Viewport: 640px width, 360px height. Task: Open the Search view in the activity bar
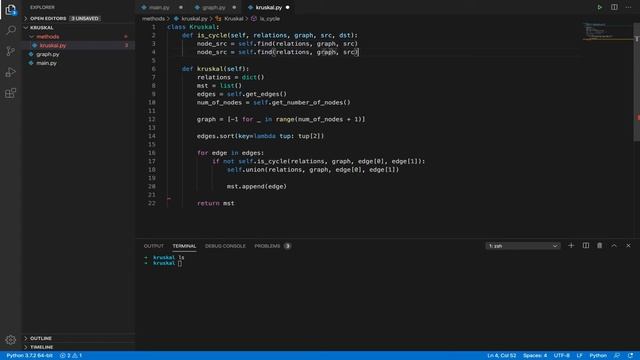click(x=11, y=30)
